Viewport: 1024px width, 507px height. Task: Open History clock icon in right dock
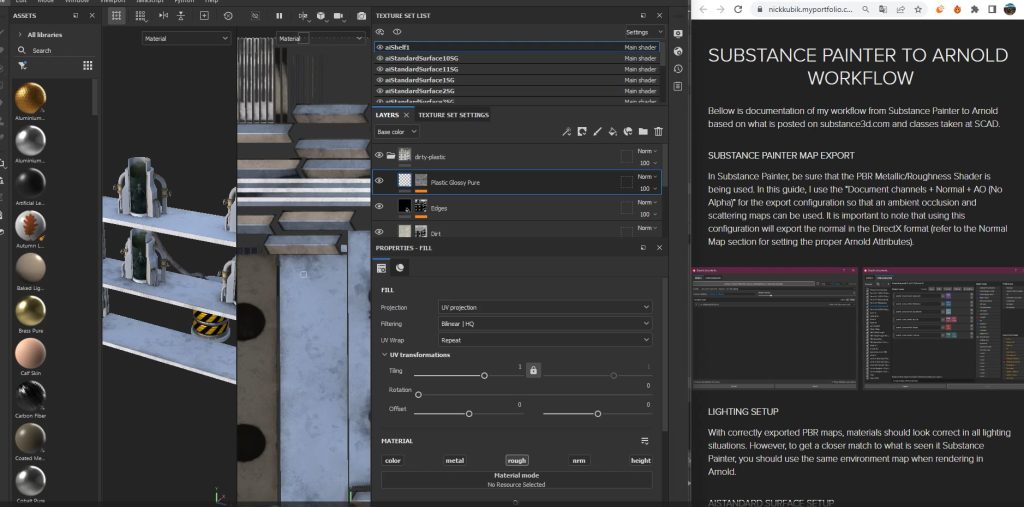coord(678,69)
